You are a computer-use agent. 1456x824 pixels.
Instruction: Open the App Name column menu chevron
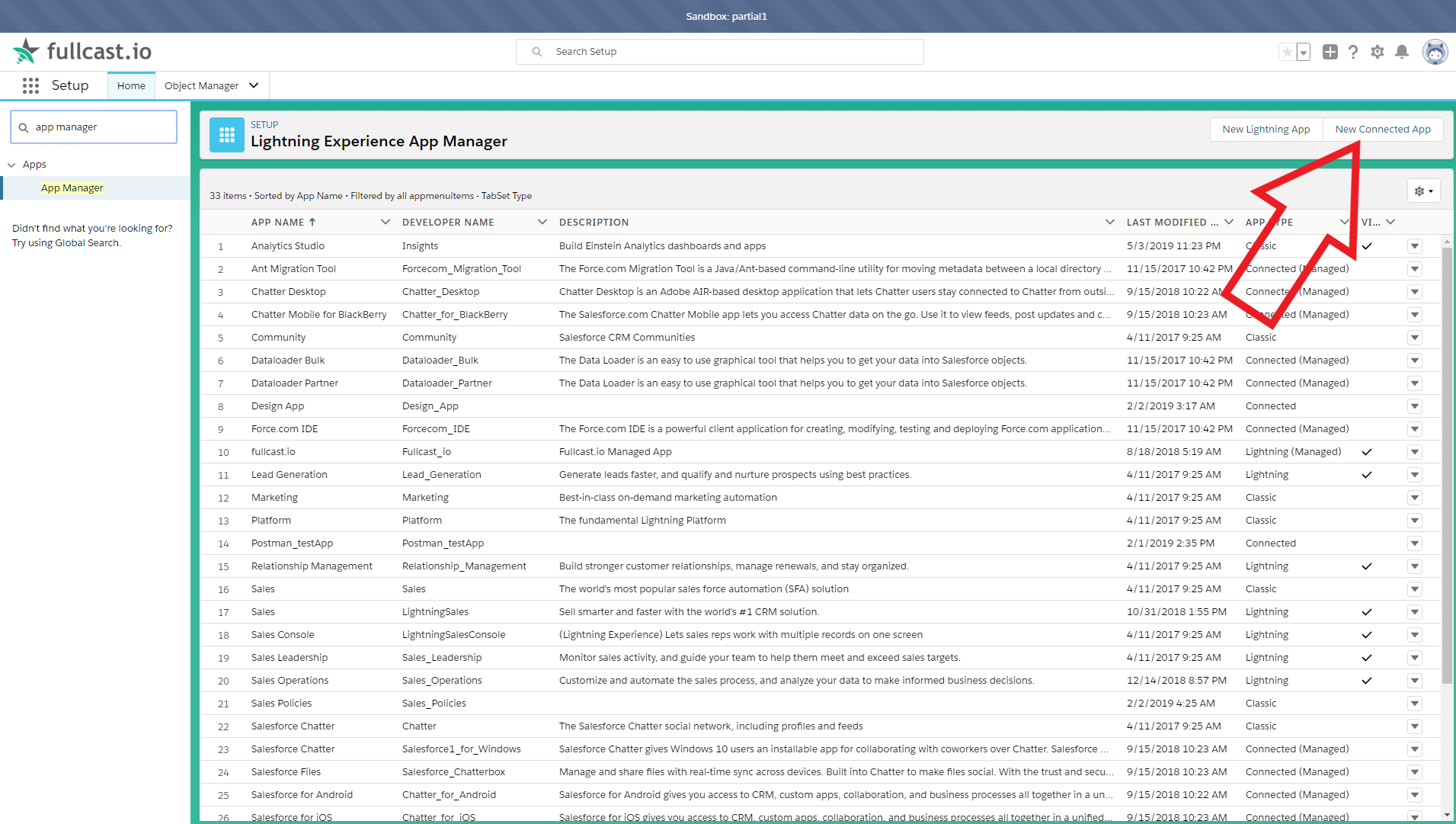tap(386, 223)
